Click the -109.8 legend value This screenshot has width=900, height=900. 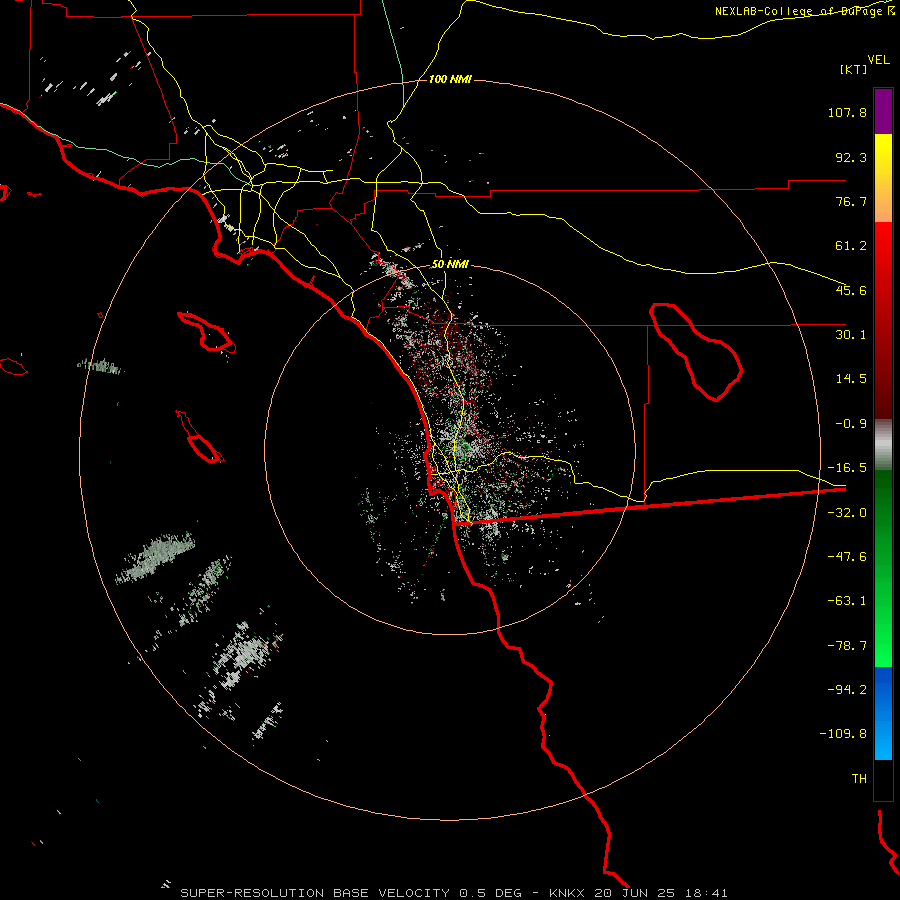pyautogui.click(x=843, y=734)
